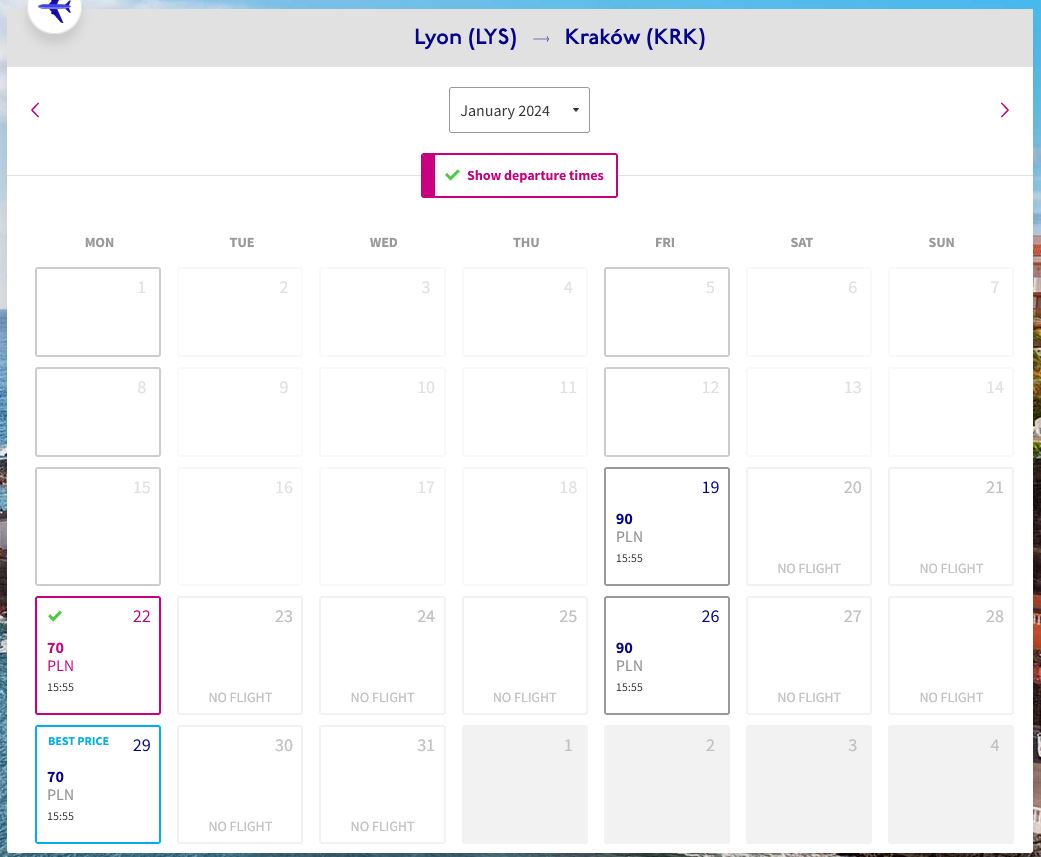
Task: Click the BEST PRICE label on day 29
Action: [78, 741]
